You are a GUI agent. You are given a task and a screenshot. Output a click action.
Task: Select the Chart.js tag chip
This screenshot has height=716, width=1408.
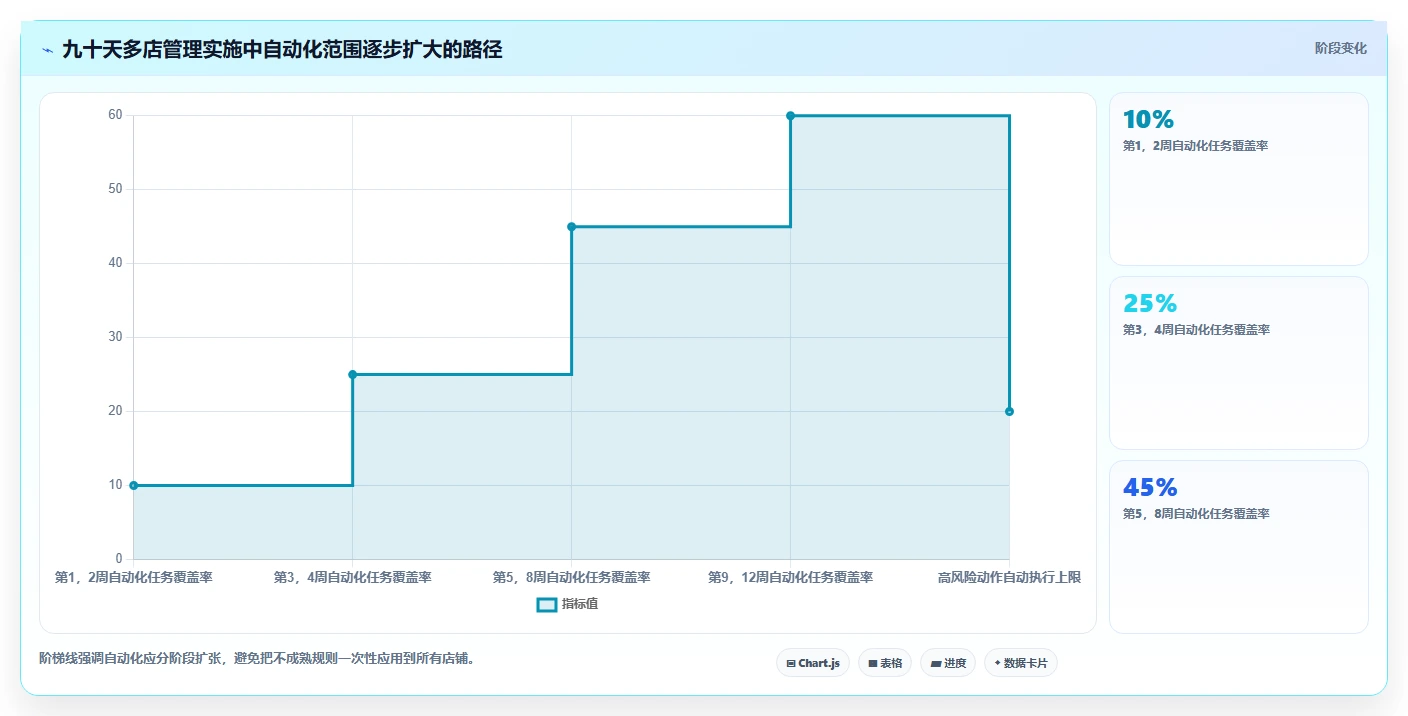pos(813,663)
